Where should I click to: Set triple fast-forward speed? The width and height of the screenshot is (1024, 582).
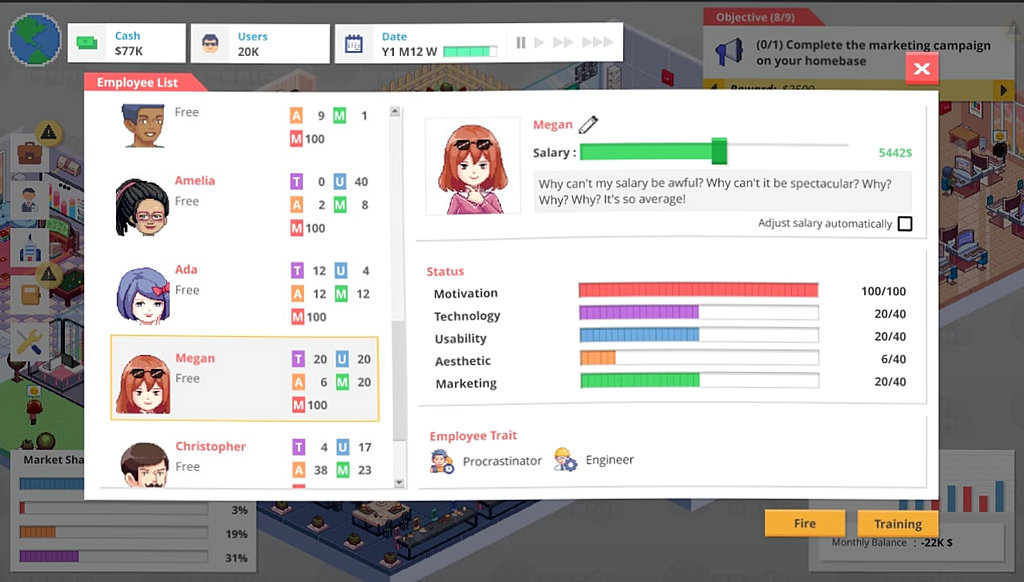[x=597, y=42]
